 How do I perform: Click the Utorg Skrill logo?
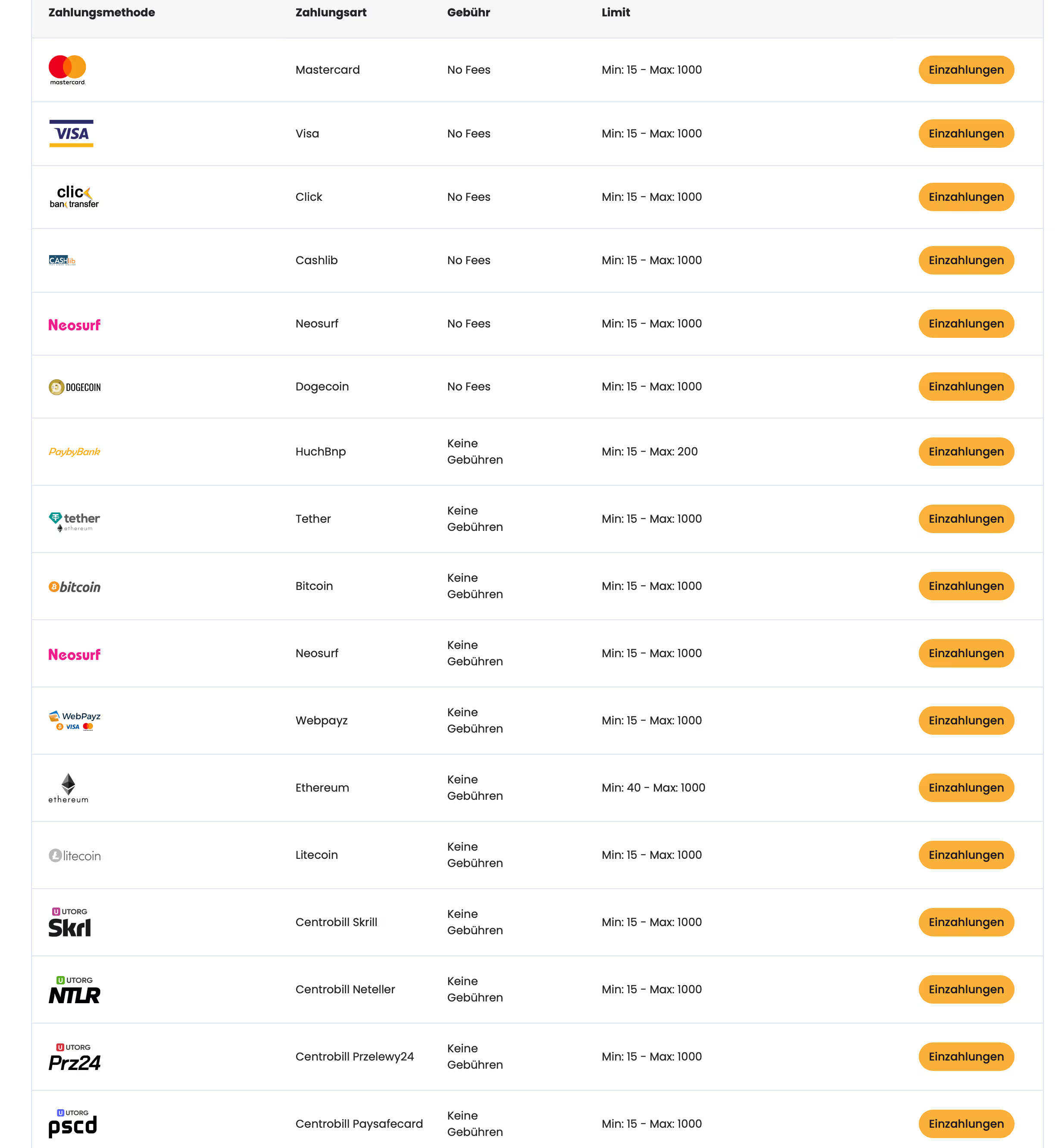(x=70, y=923)
